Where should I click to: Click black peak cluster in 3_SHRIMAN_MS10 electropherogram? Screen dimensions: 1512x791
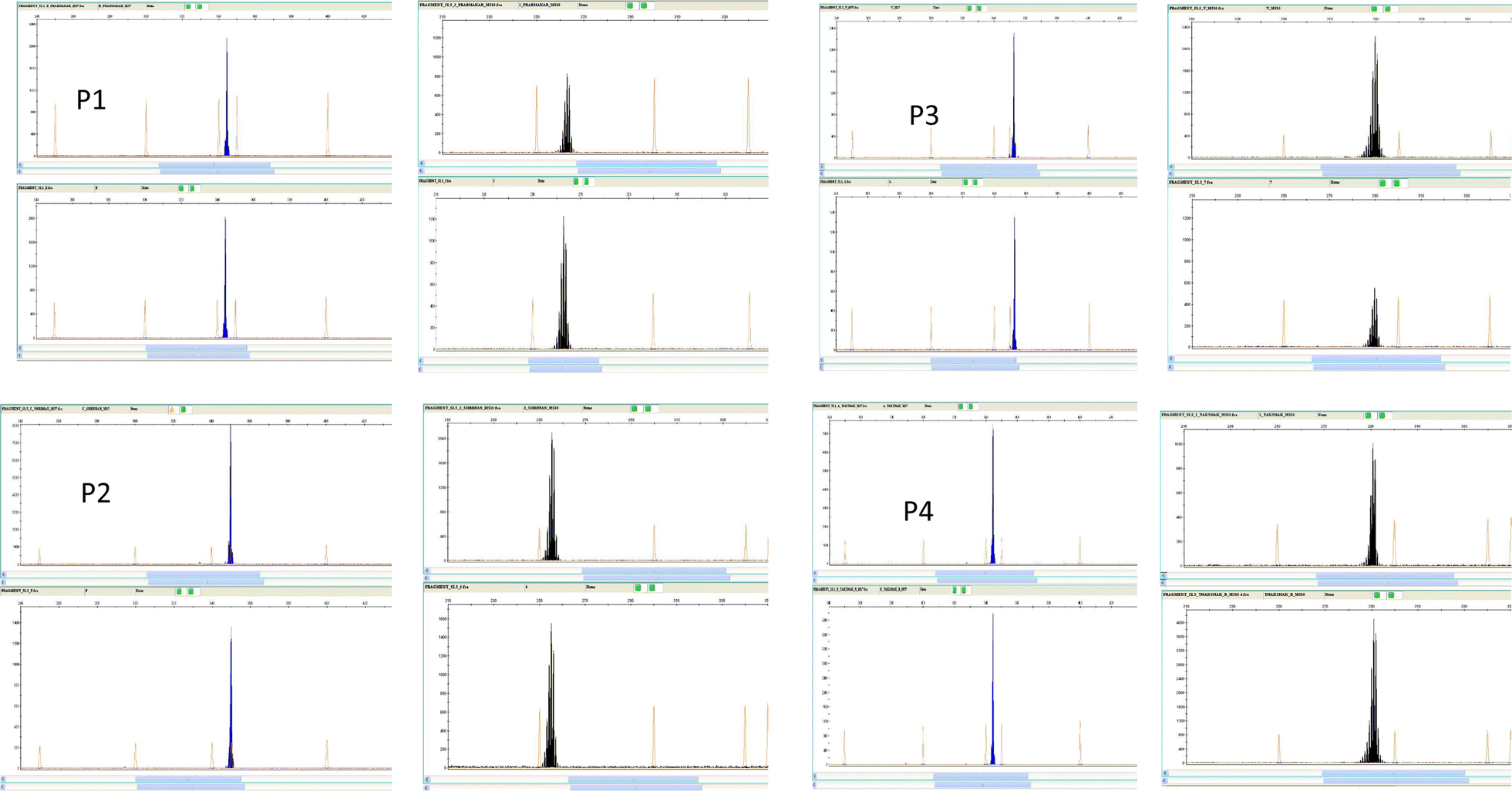tap(551, 497)
